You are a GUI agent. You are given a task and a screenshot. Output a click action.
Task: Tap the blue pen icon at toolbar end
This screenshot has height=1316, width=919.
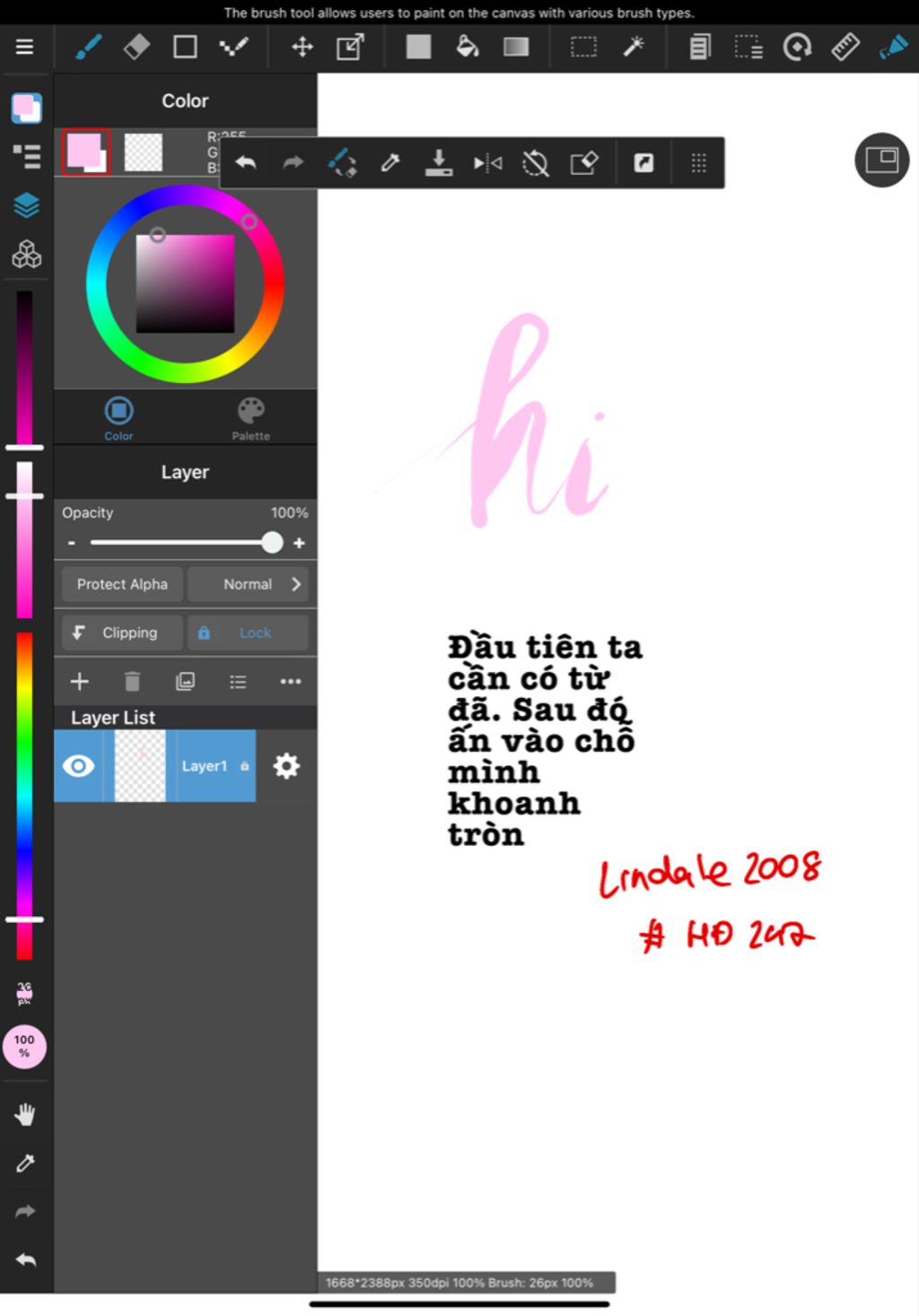click(894, 47)
